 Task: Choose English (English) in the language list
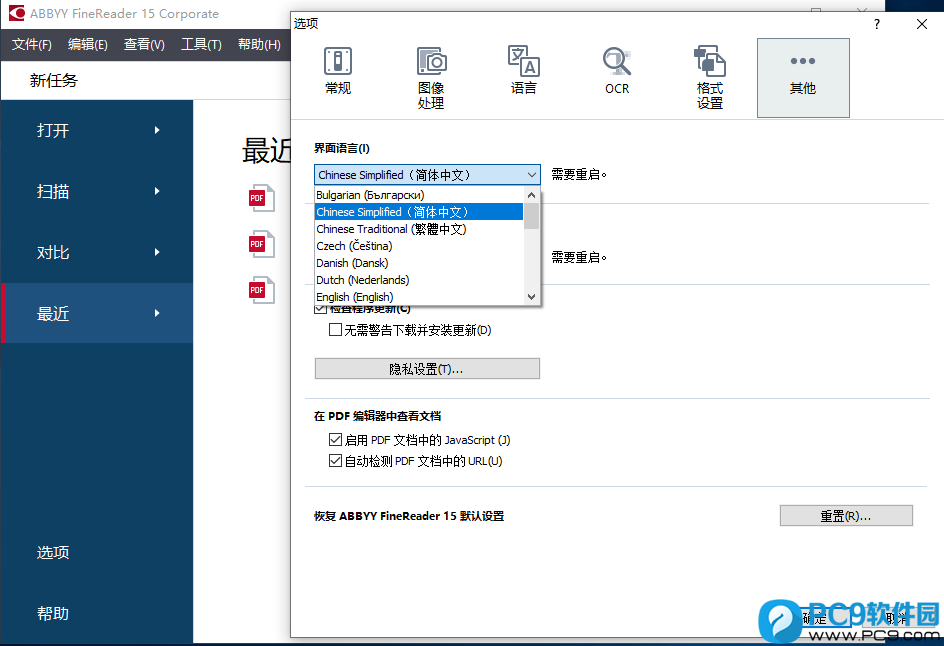(419, 297)
